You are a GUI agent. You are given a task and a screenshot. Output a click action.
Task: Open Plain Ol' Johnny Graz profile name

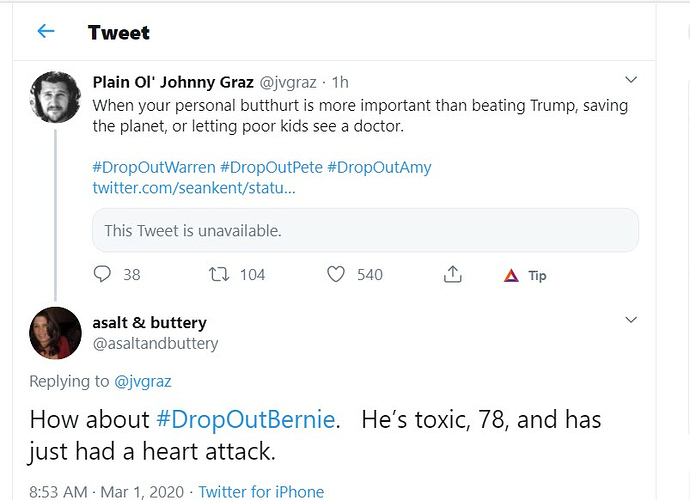(x=173, y=82)
